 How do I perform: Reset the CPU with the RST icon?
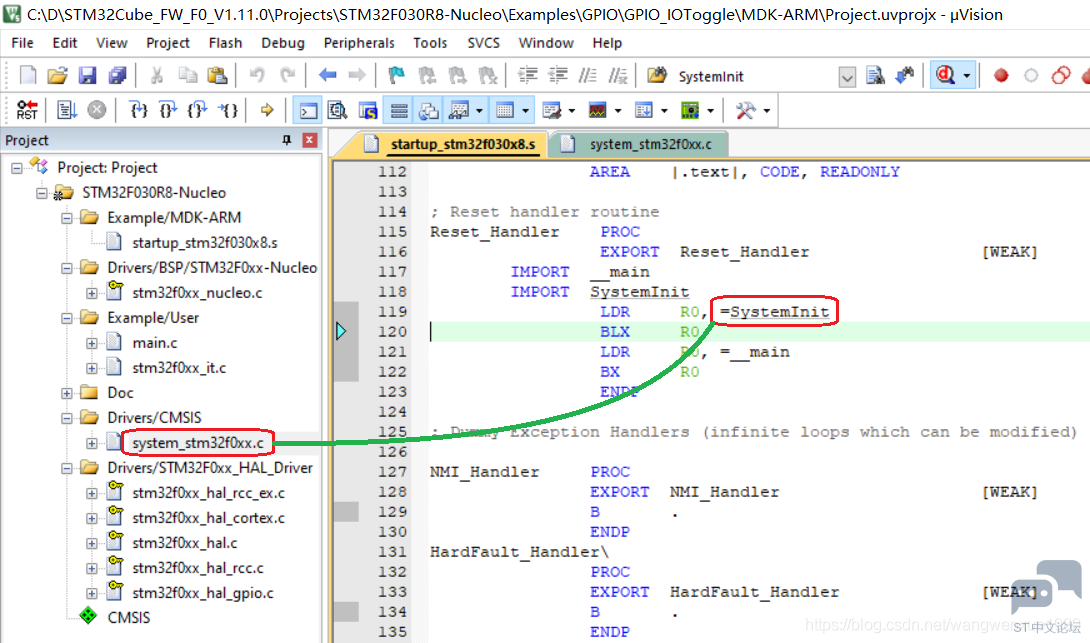pyautogui.click(x=27, y=110)
